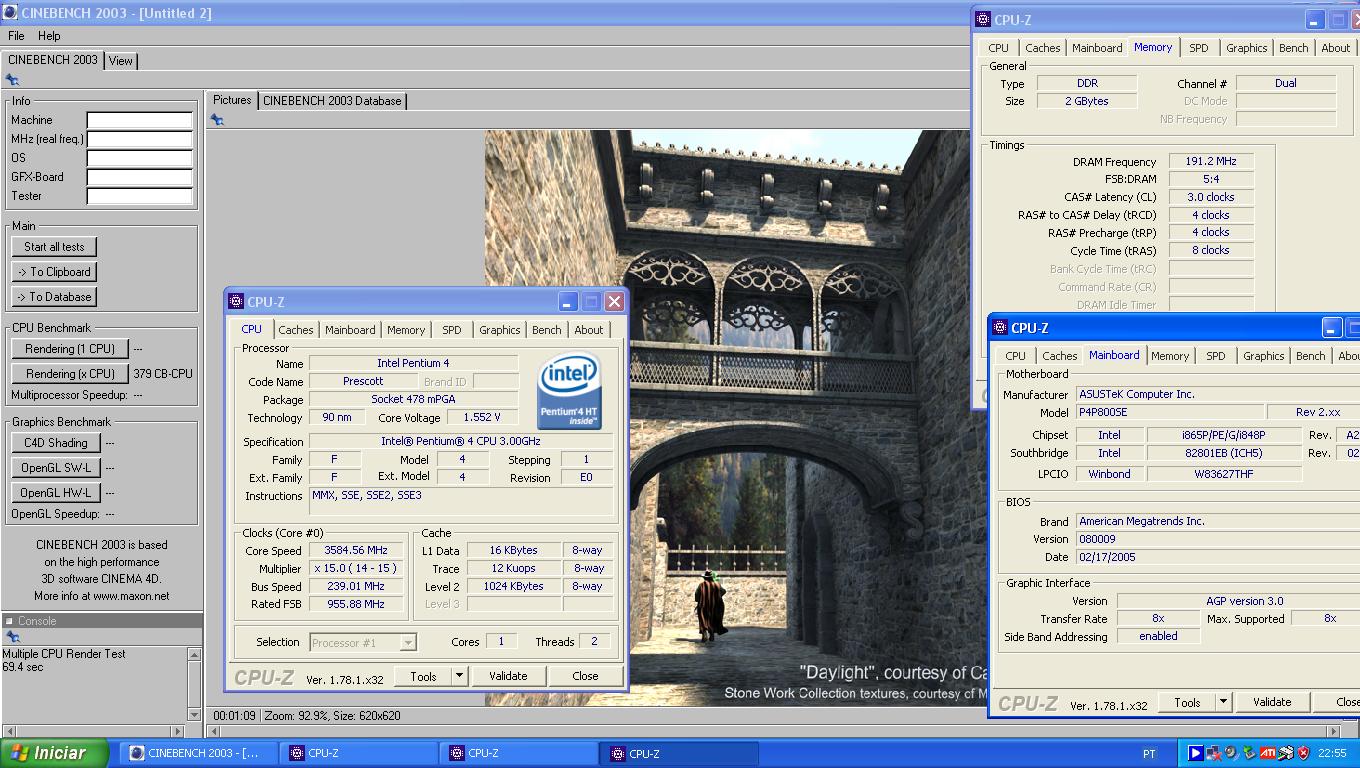The height and width of the screenshot is (768, 1360).
Task: Click Start all tests button
Action: click(54, 247)
